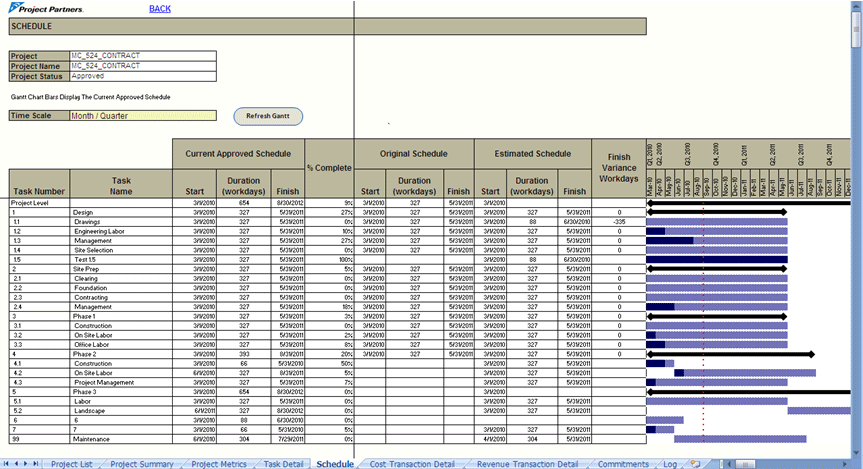
Task: Select the Contracting task cell
Action: click(121, 297)
